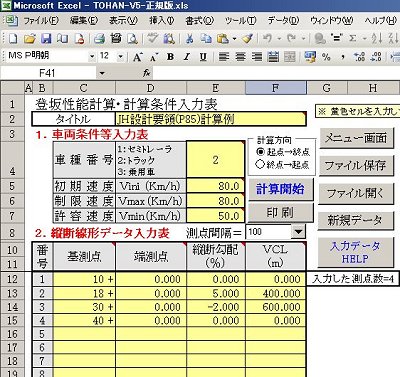Open the 編集(E) menu
The width and height of the screenshot is (400, 377).
pyautogui.click(x=84, y=21)
